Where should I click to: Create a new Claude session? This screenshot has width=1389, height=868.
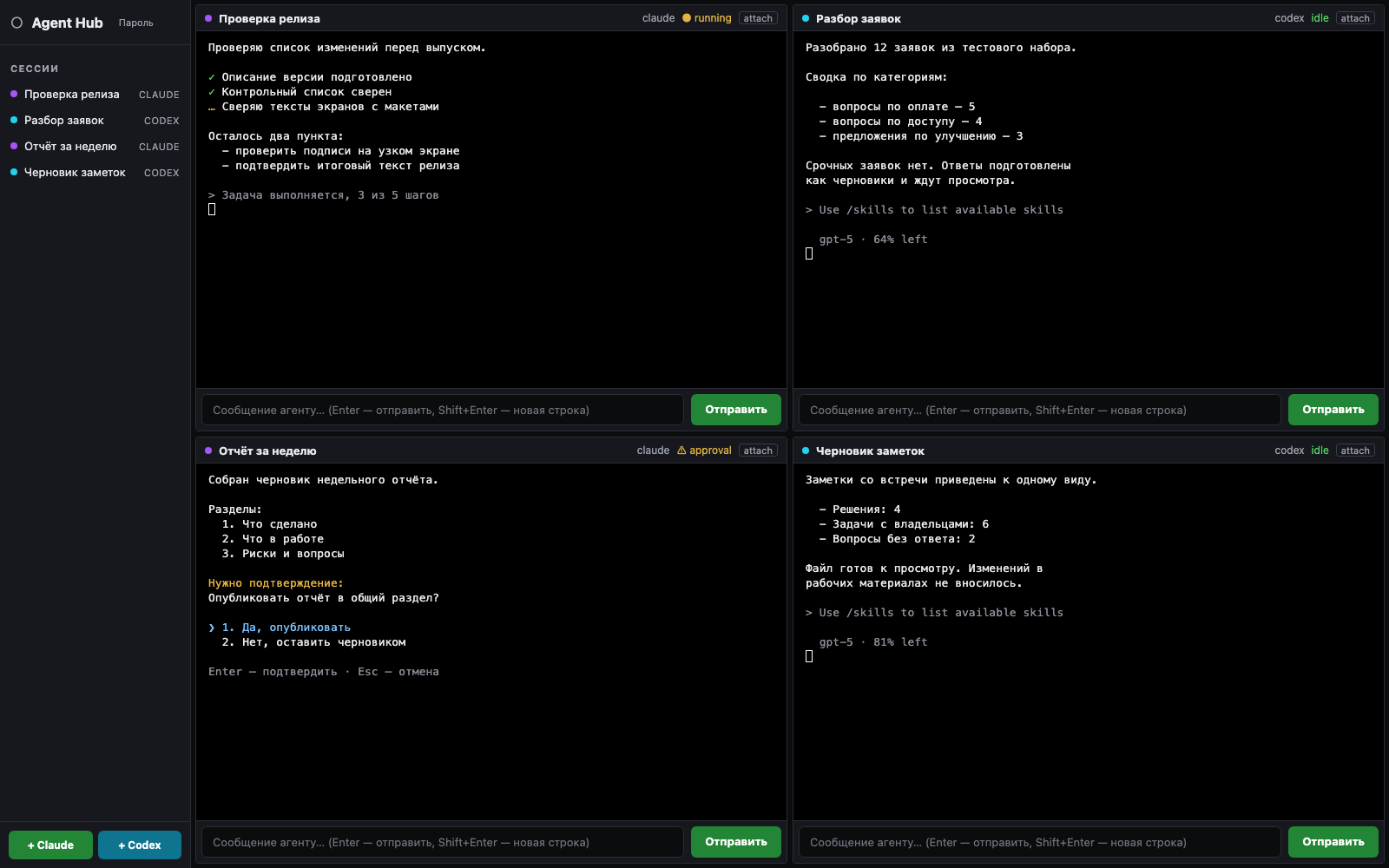(50, 845)
